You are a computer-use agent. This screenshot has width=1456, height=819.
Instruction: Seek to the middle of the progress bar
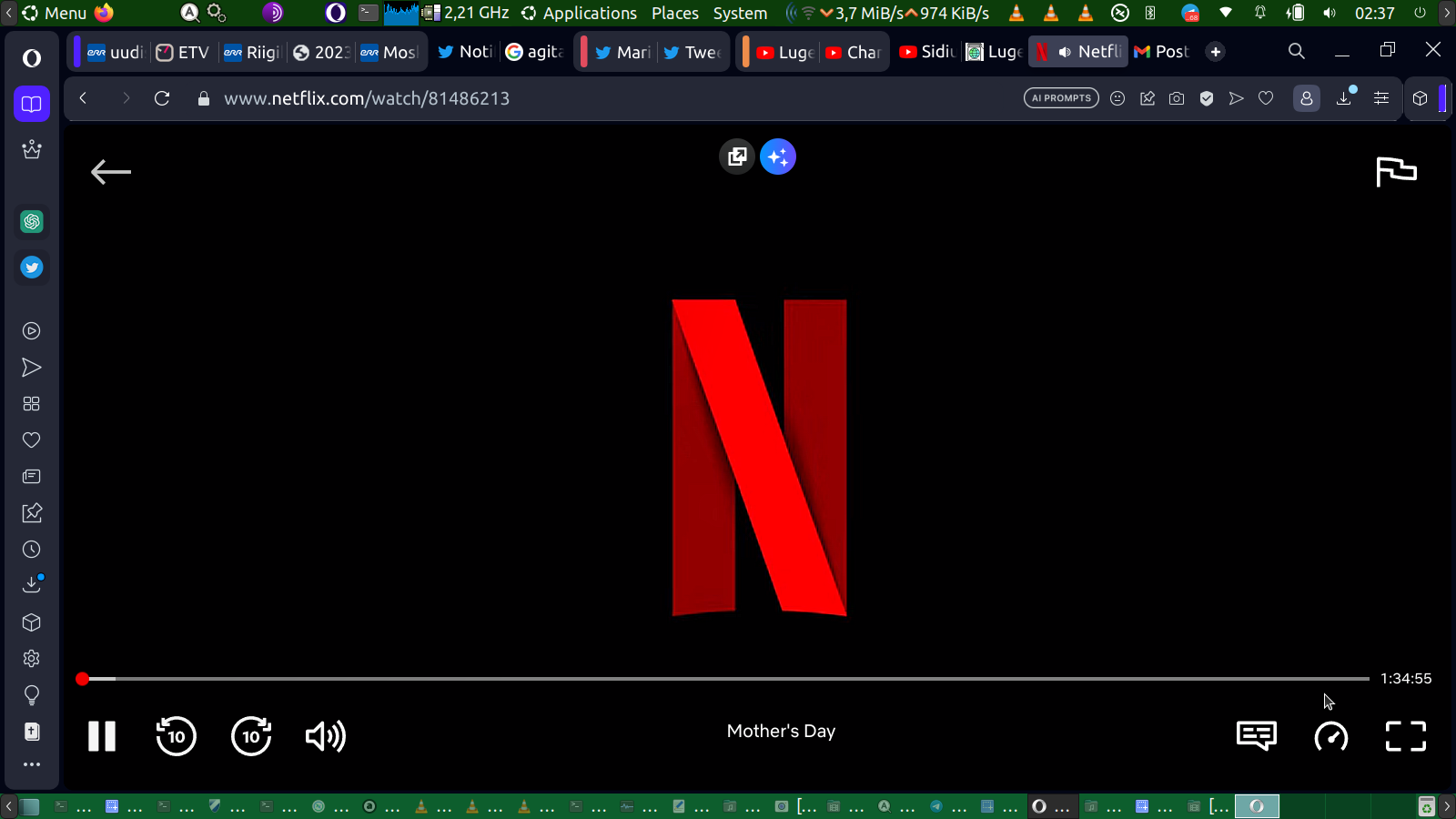pyautogui.click(x=724, y=679)
